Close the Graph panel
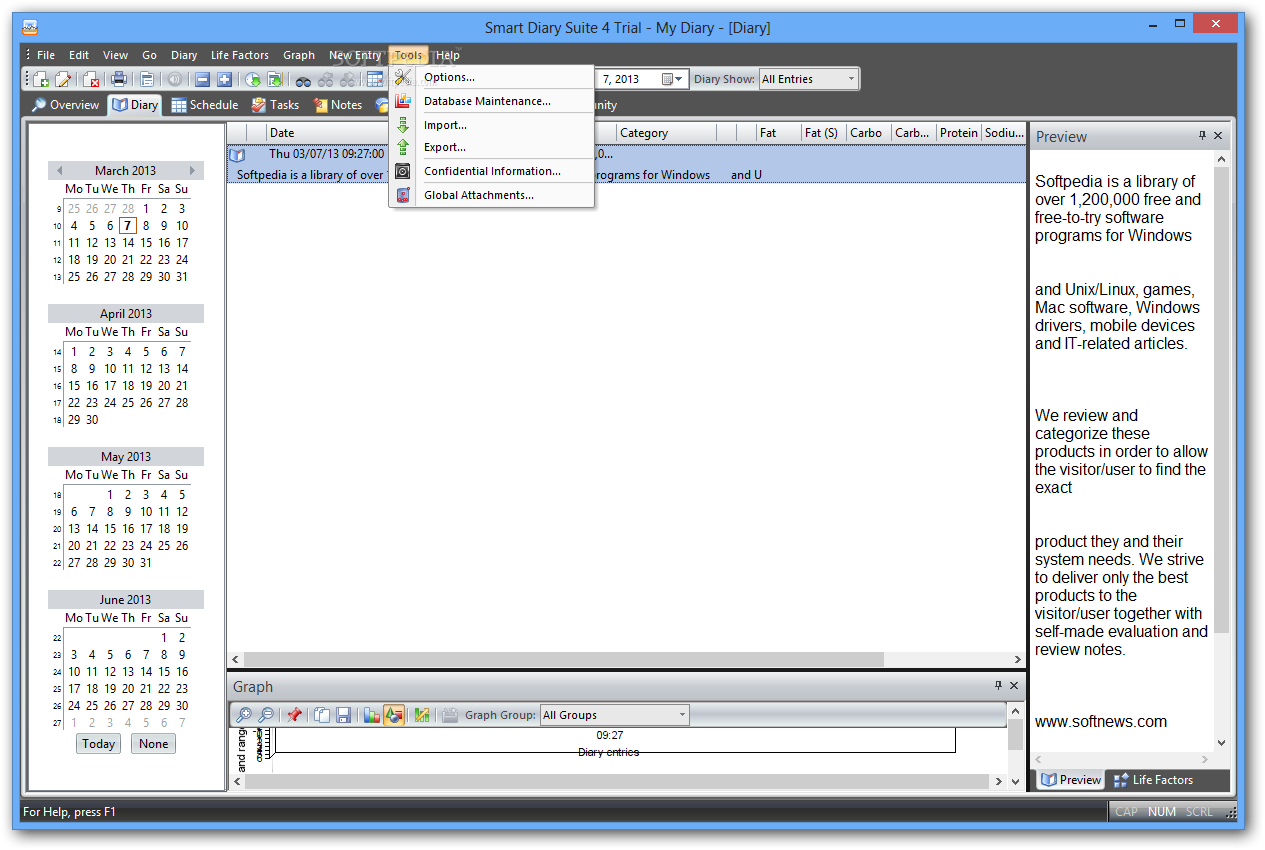The width and height of the screenshot is (1265, 850). pos(1014,686)
